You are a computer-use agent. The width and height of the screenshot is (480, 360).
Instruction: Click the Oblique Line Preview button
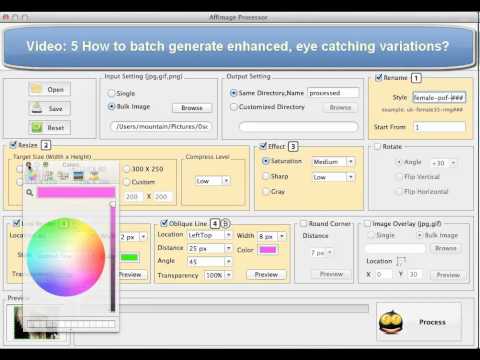point(266,274)
